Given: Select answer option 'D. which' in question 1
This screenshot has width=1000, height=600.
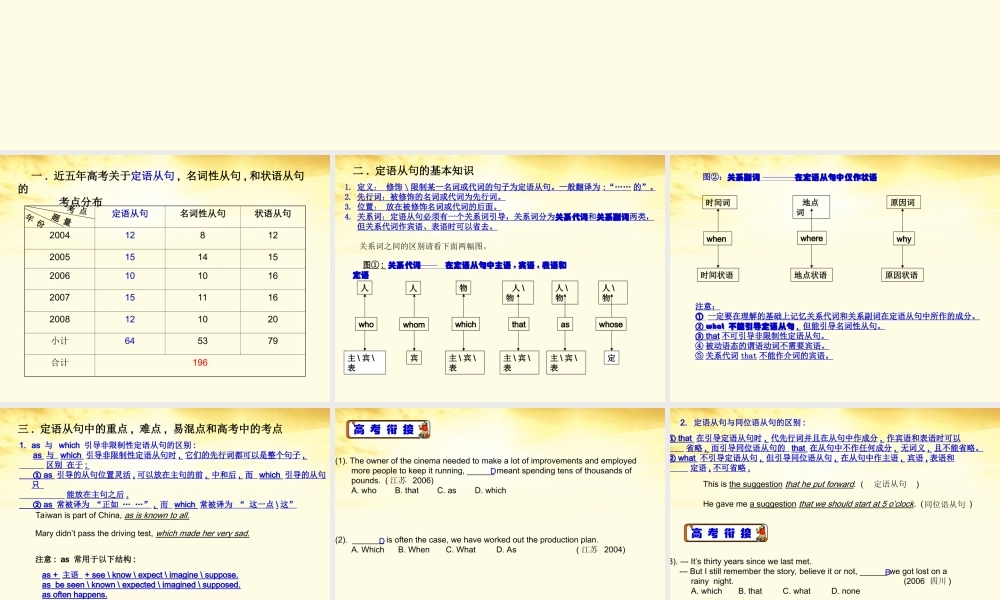Looking at the screenshot, I should (x=490, y=490).
